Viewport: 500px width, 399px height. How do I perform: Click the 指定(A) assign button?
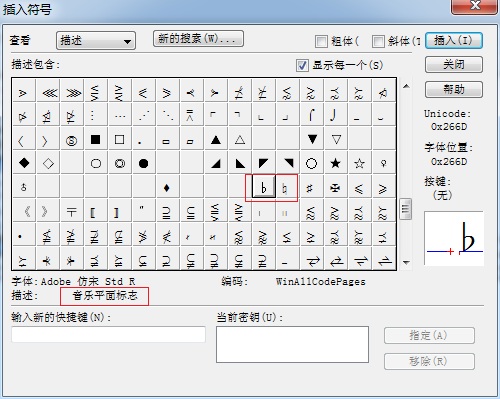(429, 336)
